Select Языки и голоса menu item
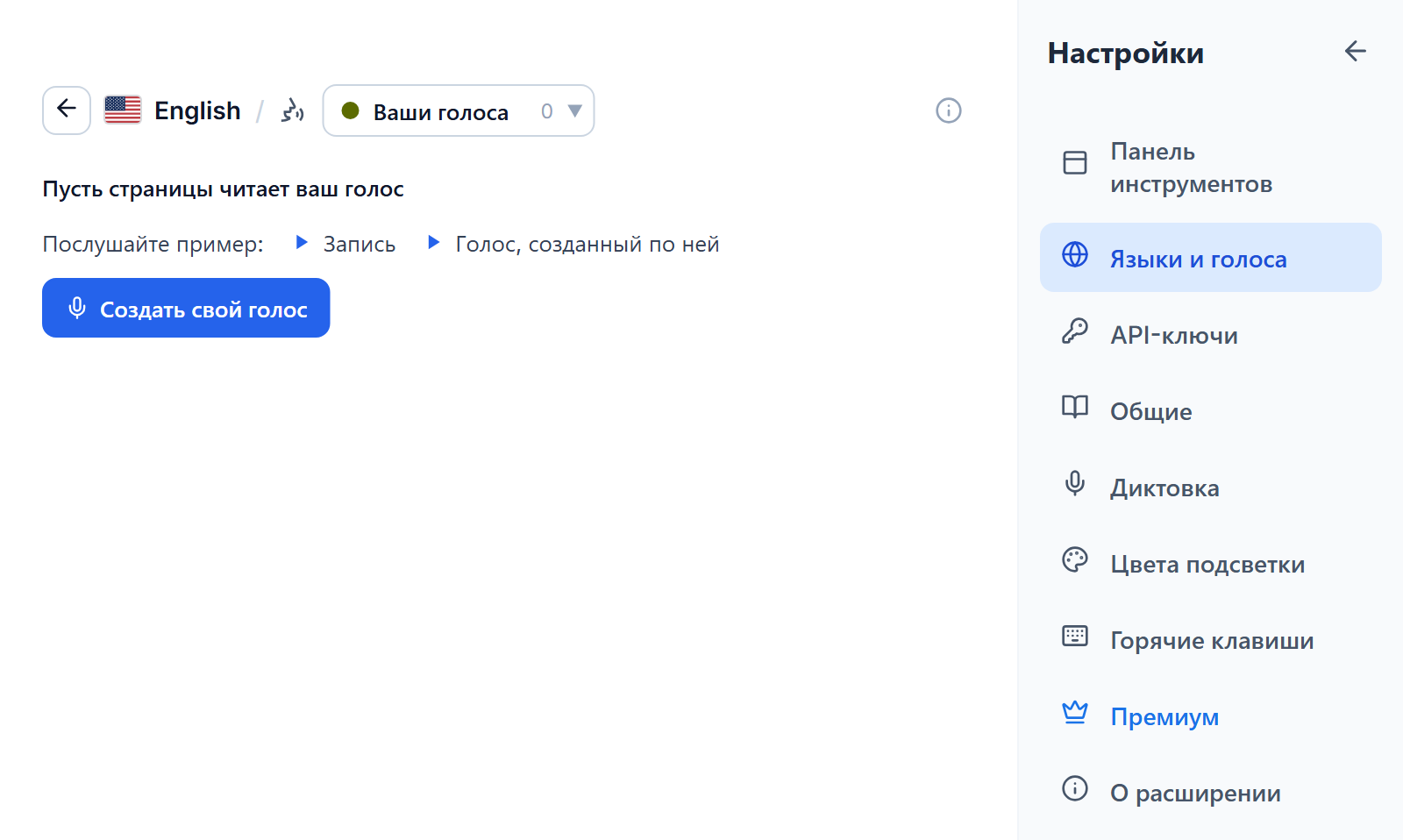 pos(1211,257)
